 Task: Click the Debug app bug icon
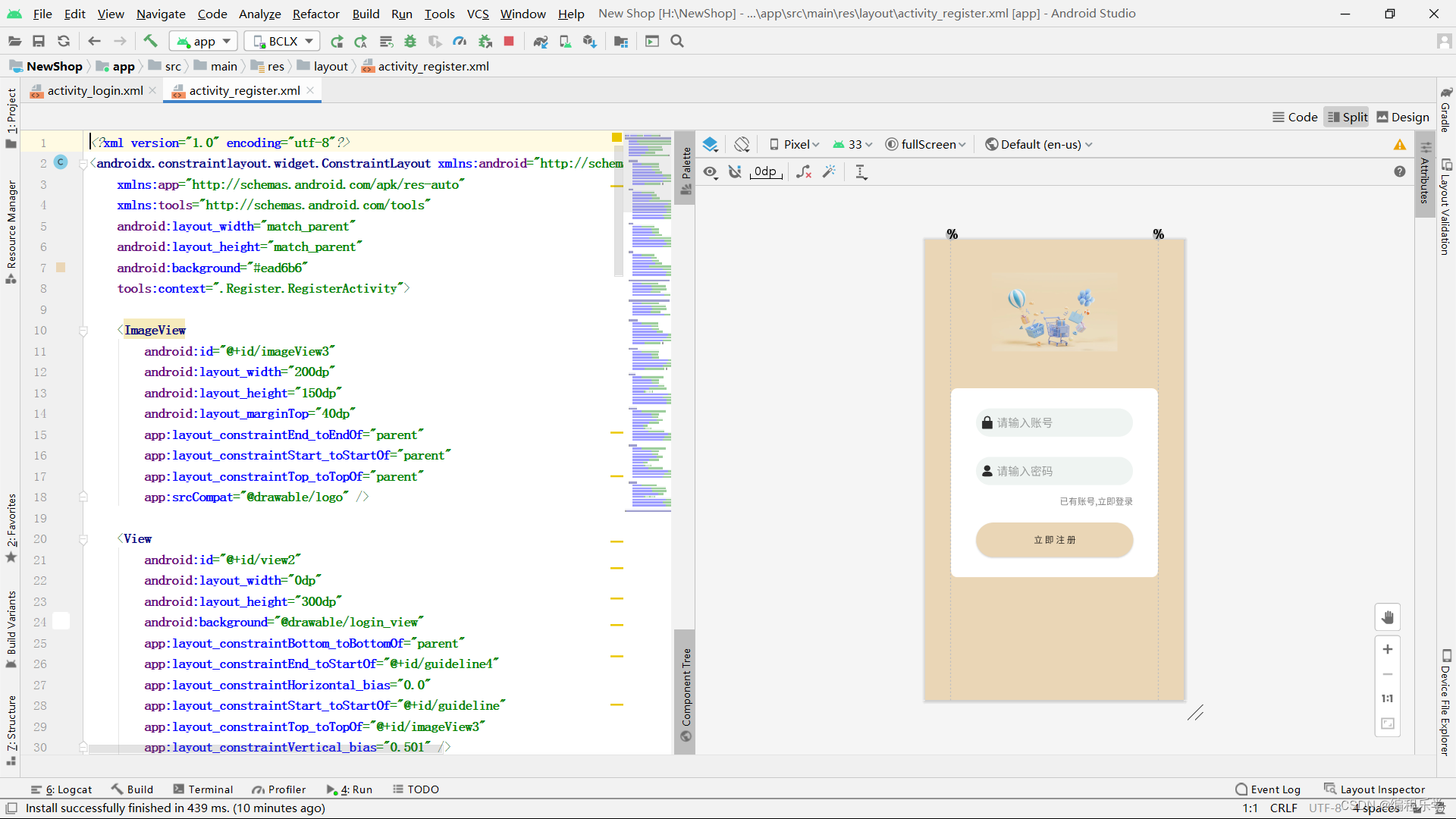tap(410, 41)
